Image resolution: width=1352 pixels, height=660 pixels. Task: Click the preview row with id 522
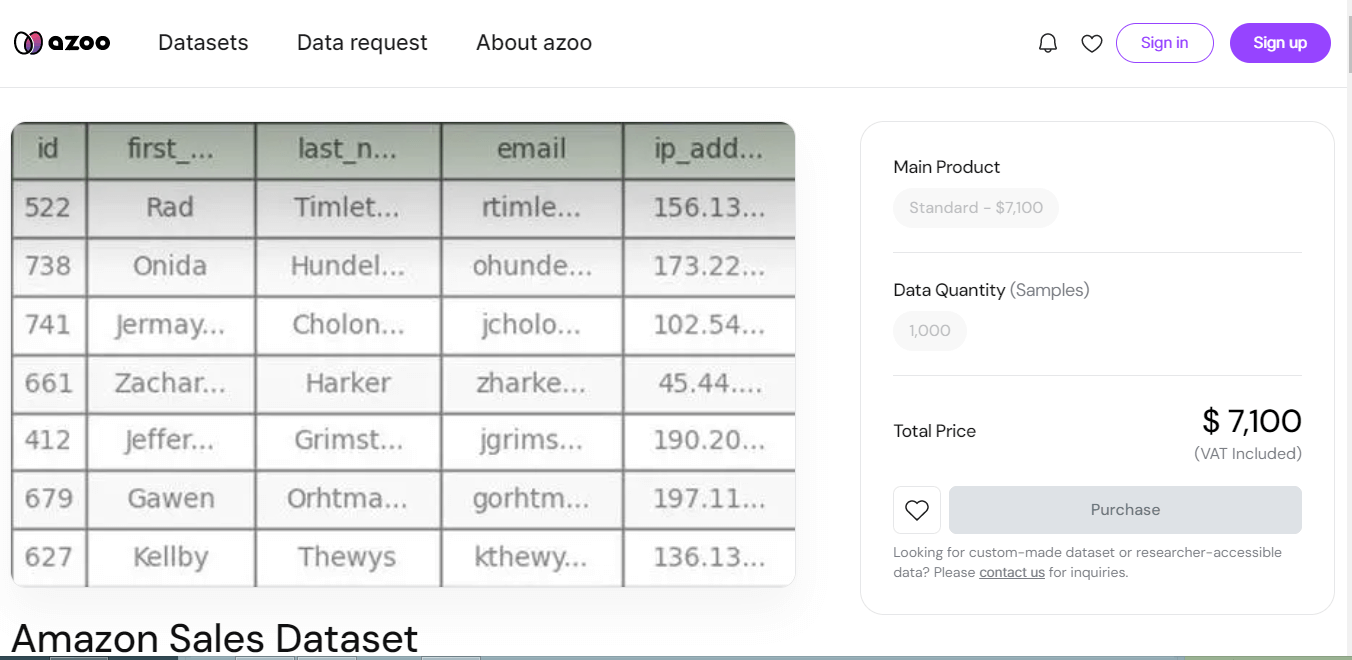tap(403, 208)
